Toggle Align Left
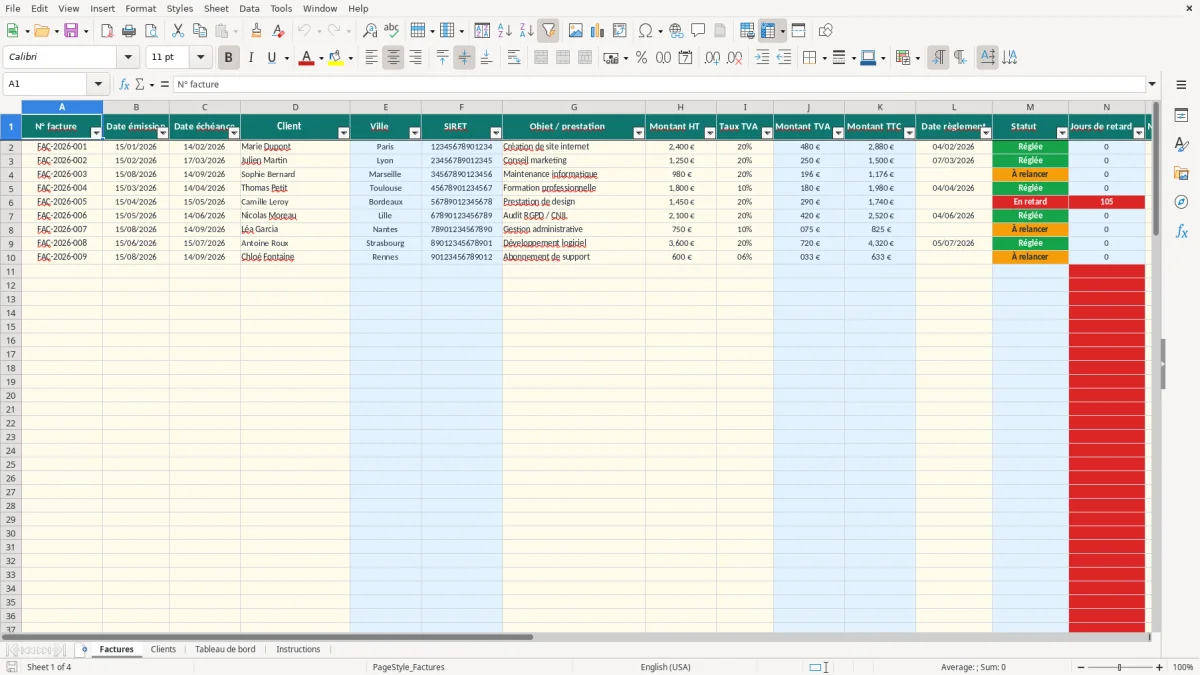Image resolution: width=1200 pixels, height=675 pixels. [371, 58]
